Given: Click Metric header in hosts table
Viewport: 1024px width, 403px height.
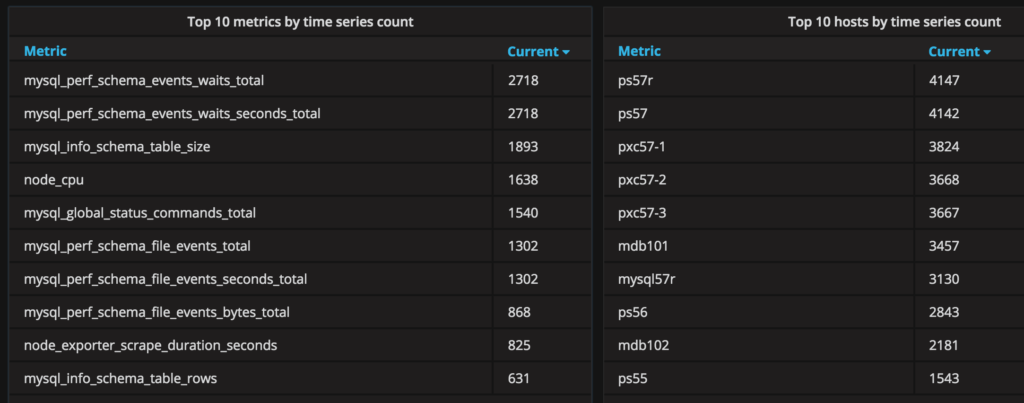Looking at the screenshot, I should [639, 51].
